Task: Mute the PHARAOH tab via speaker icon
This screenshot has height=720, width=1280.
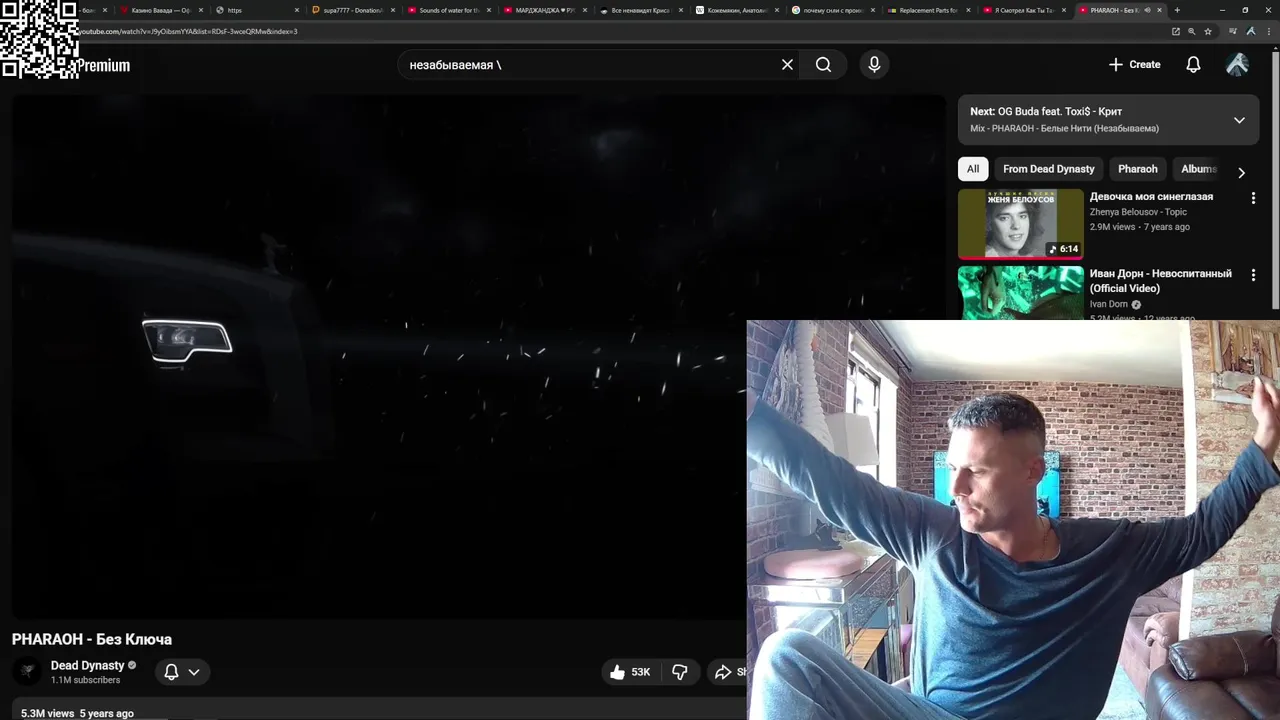Action: (x=1147, y=10)
